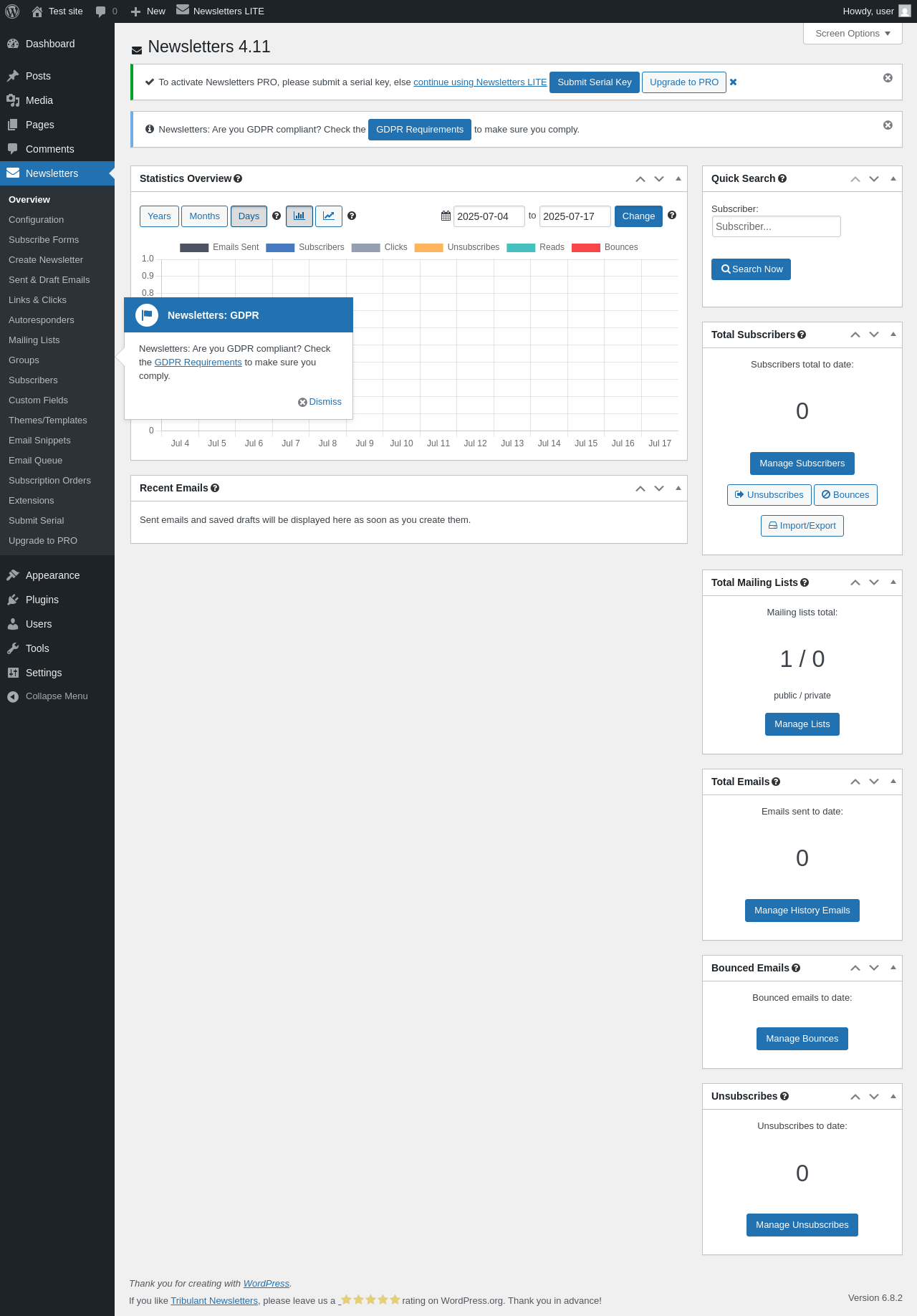
Task: Open the Total Subscribers help icon
Action: [x=802, y=335]
